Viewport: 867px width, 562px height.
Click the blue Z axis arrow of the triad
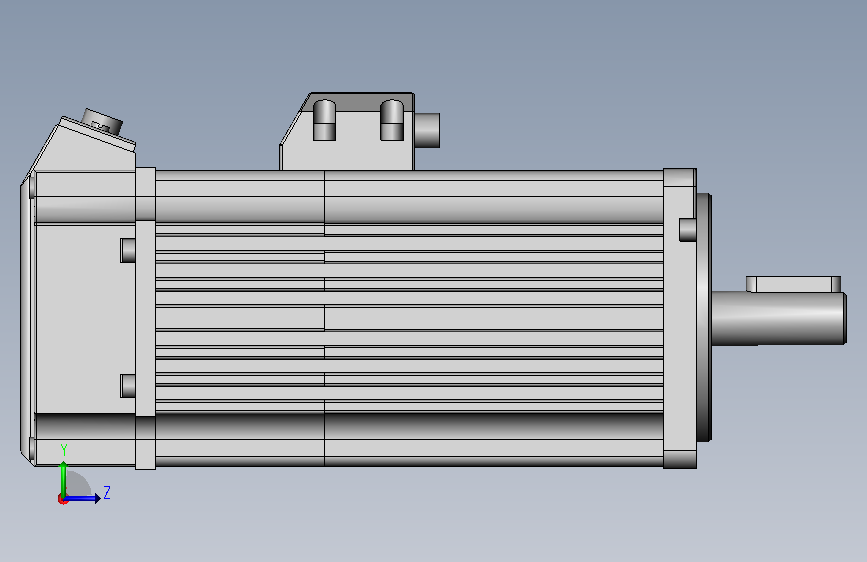click(83, 498)
